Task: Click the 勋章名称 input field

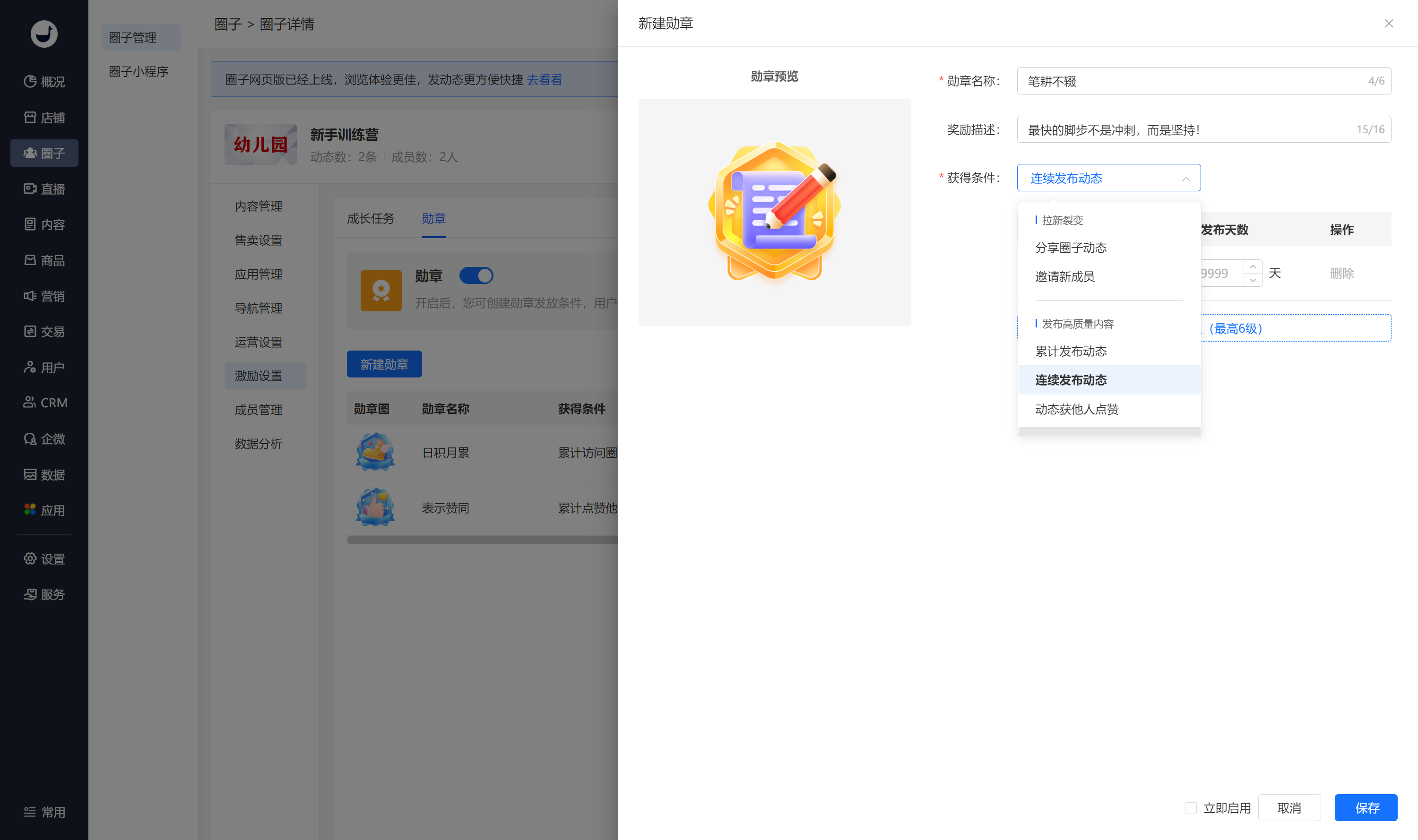Action: tap(1203, 81)
